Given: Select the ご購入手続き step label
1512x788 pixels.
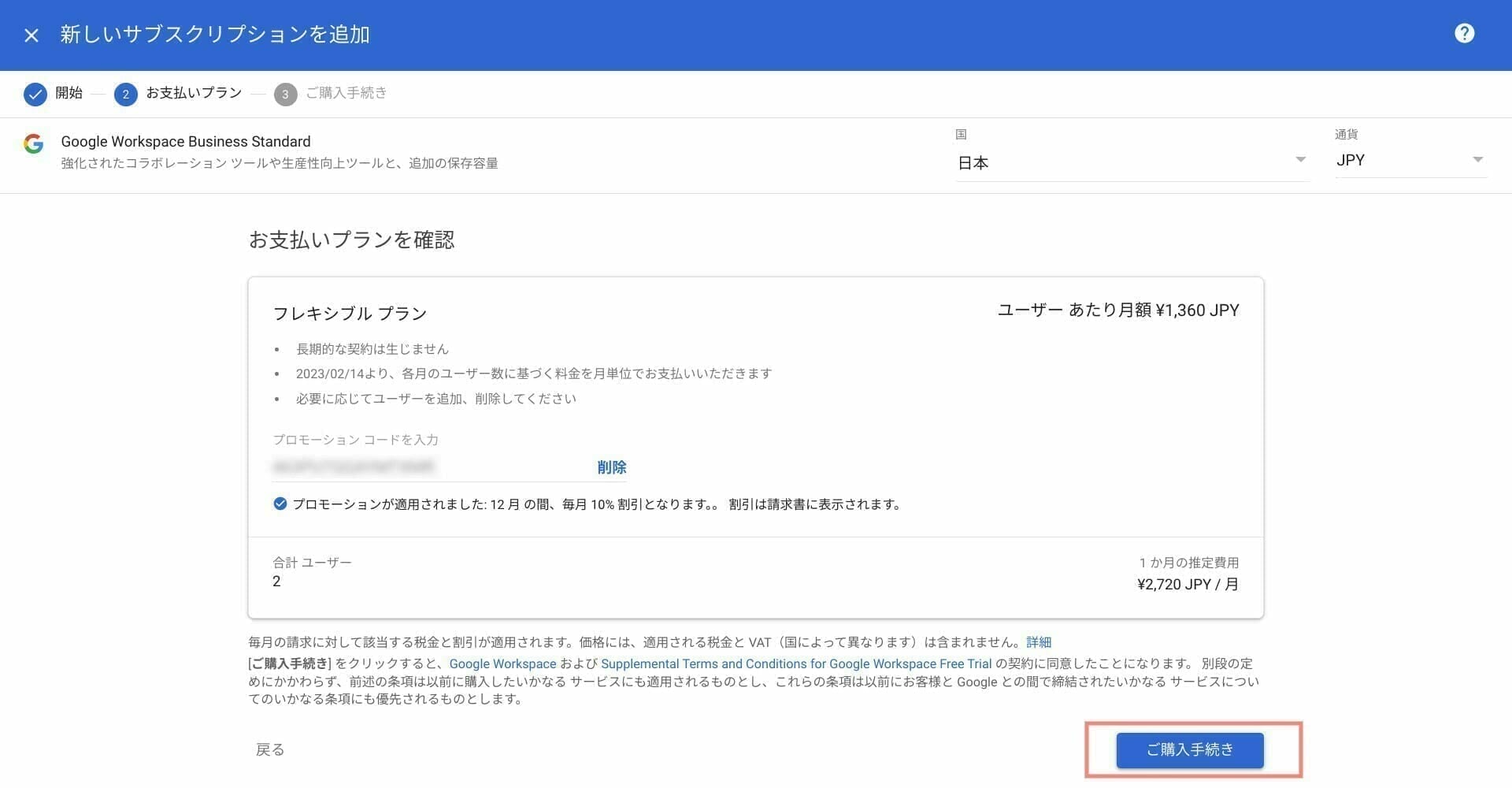Looking at the screenshot, I should [346, 93].
